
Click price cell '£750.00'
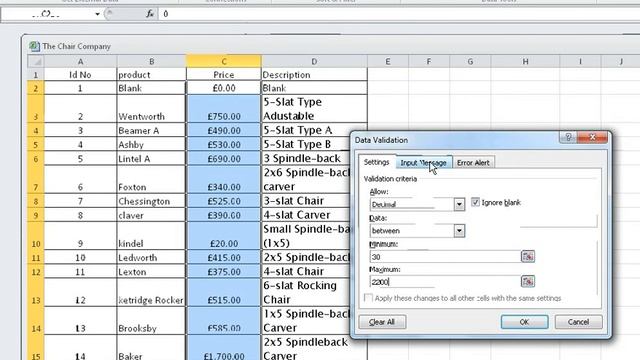[224, 109]
